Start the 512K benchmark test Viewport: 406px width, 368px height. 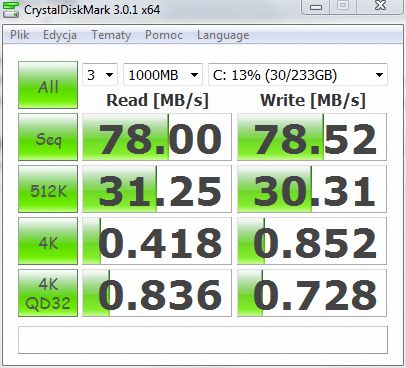click(x=48, y=189)
